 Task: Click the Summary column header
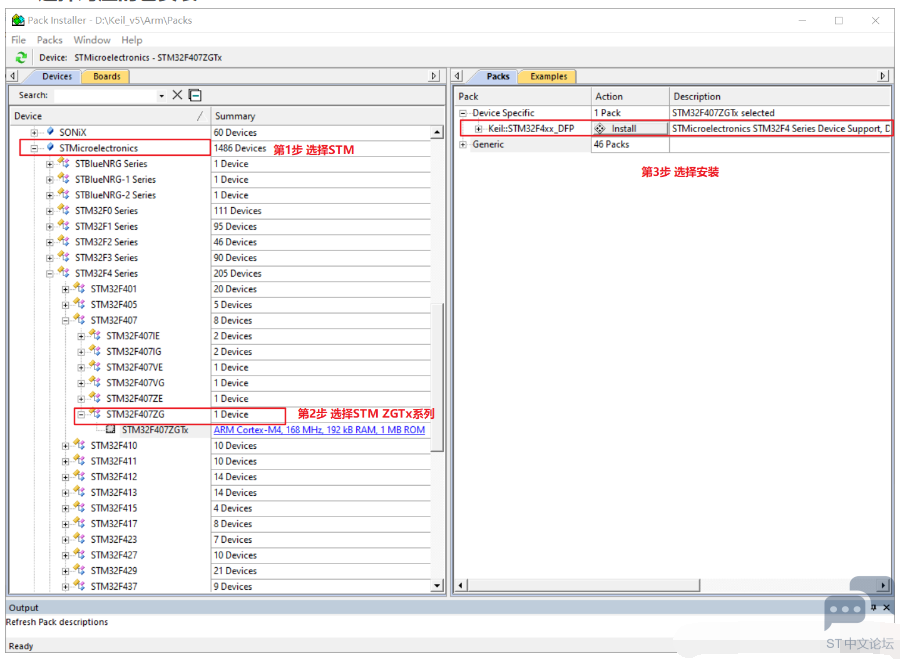click(x=321, y=116)
